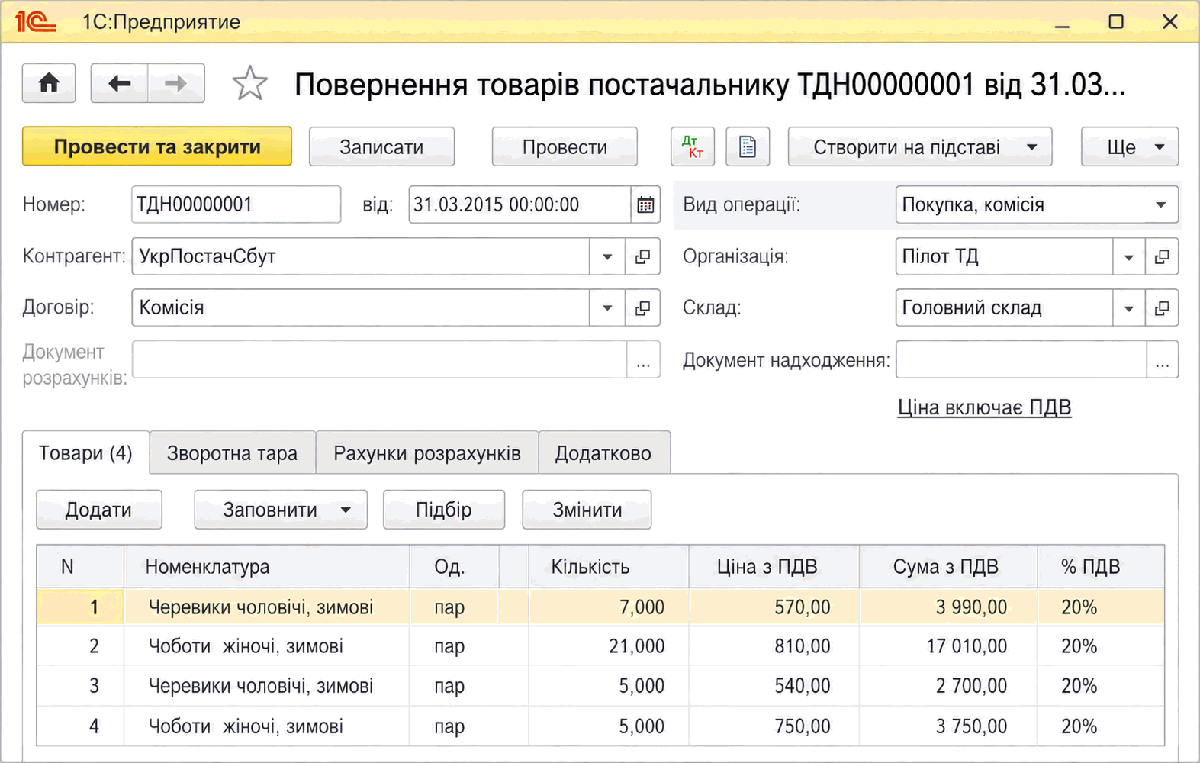Navigate forward with right arrow
The height and width of the screenshot is (763, 1200).
click(176, 84)
